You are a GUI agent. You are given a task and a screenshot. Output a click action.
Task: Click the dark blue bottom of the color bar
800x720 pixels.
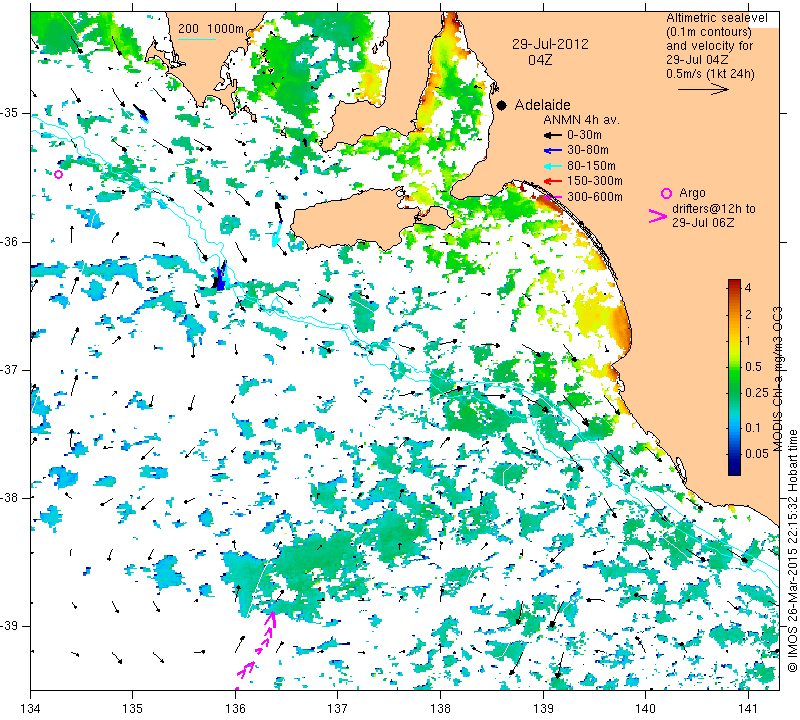click(734, 470)
